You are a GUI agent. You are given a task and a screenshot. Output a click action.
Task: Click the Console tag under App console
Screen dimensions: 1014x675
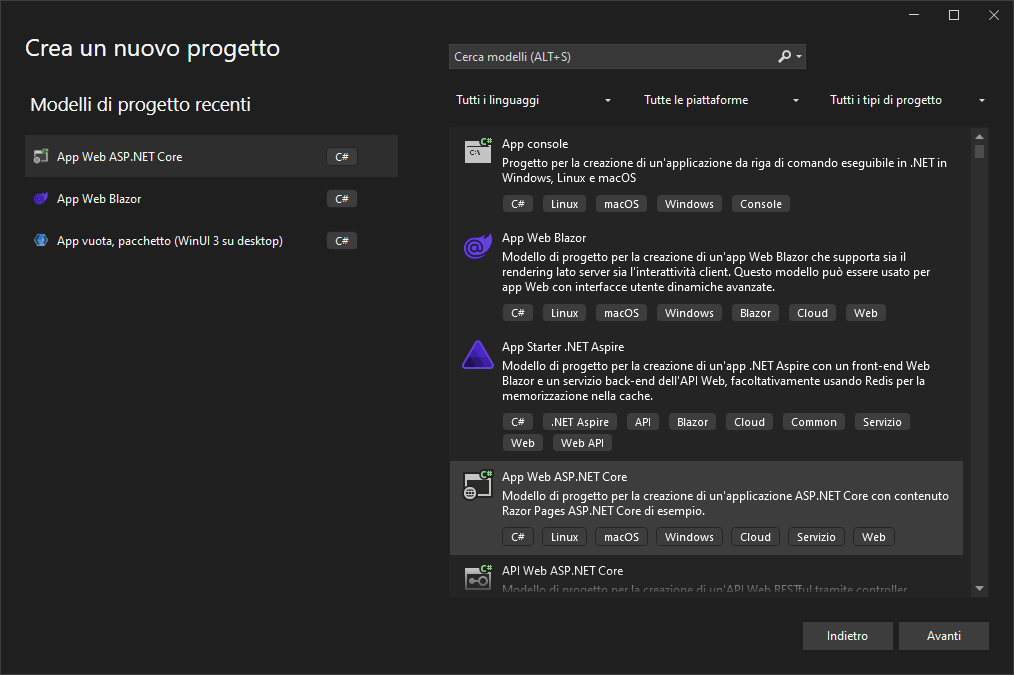pos(760,204)
